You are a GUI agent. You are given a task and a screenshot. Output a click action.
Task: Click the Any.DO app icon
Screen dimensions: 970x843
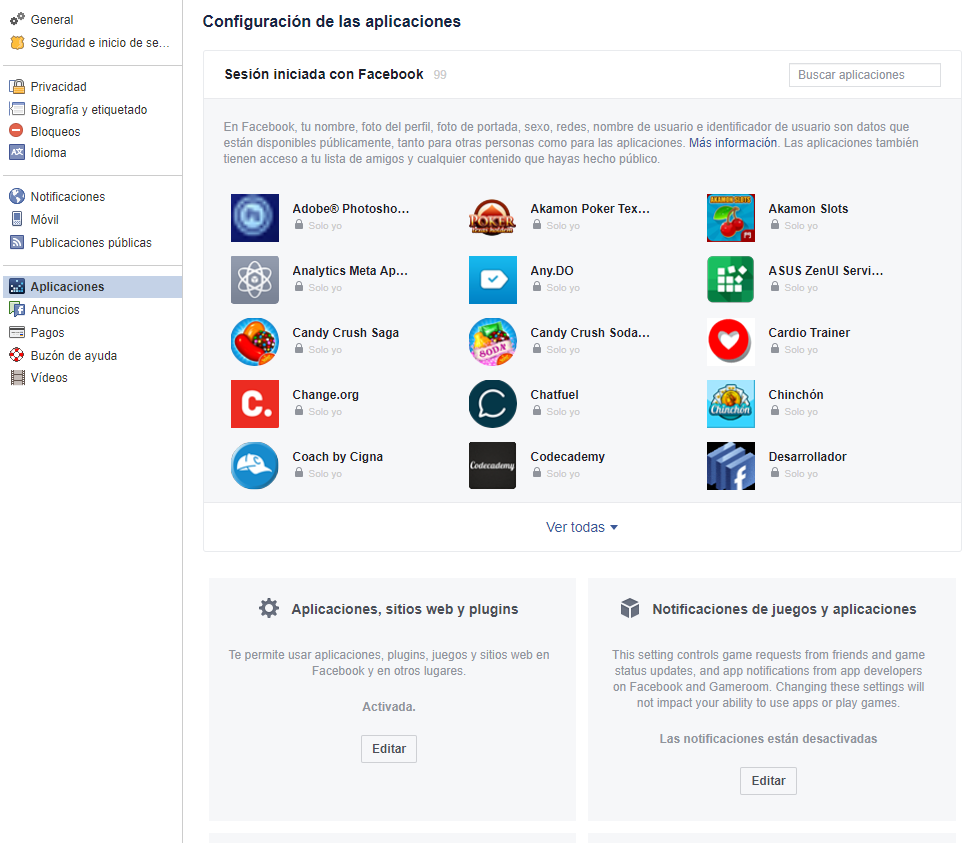pyautogui.click(x=493, y=280)
